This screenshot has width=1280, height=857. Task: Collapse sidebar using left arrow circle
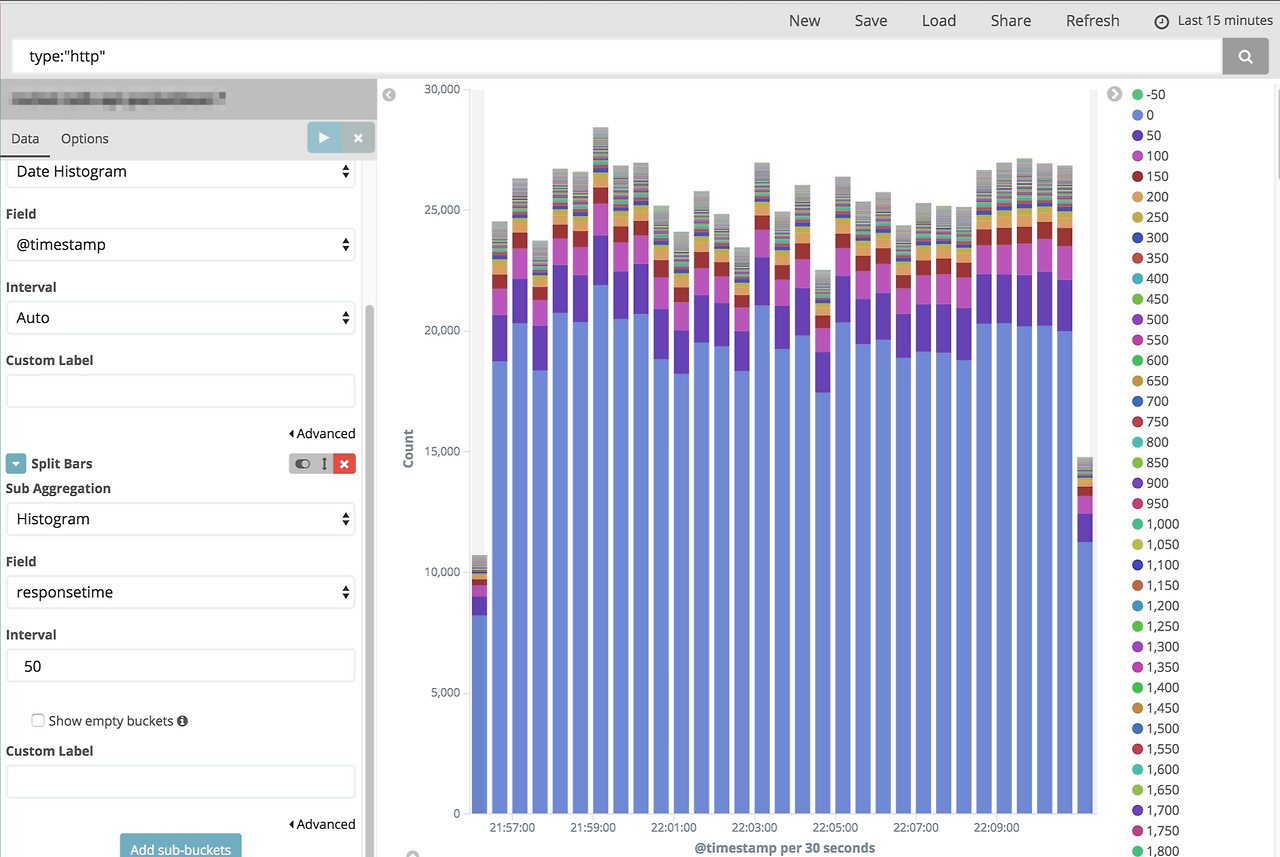pos(389,94)
